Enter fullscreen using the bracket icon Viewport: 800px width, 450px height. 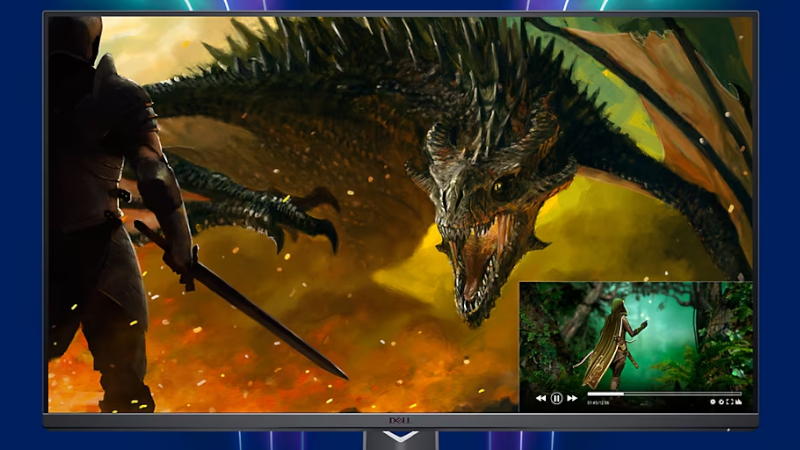point(730,402)
